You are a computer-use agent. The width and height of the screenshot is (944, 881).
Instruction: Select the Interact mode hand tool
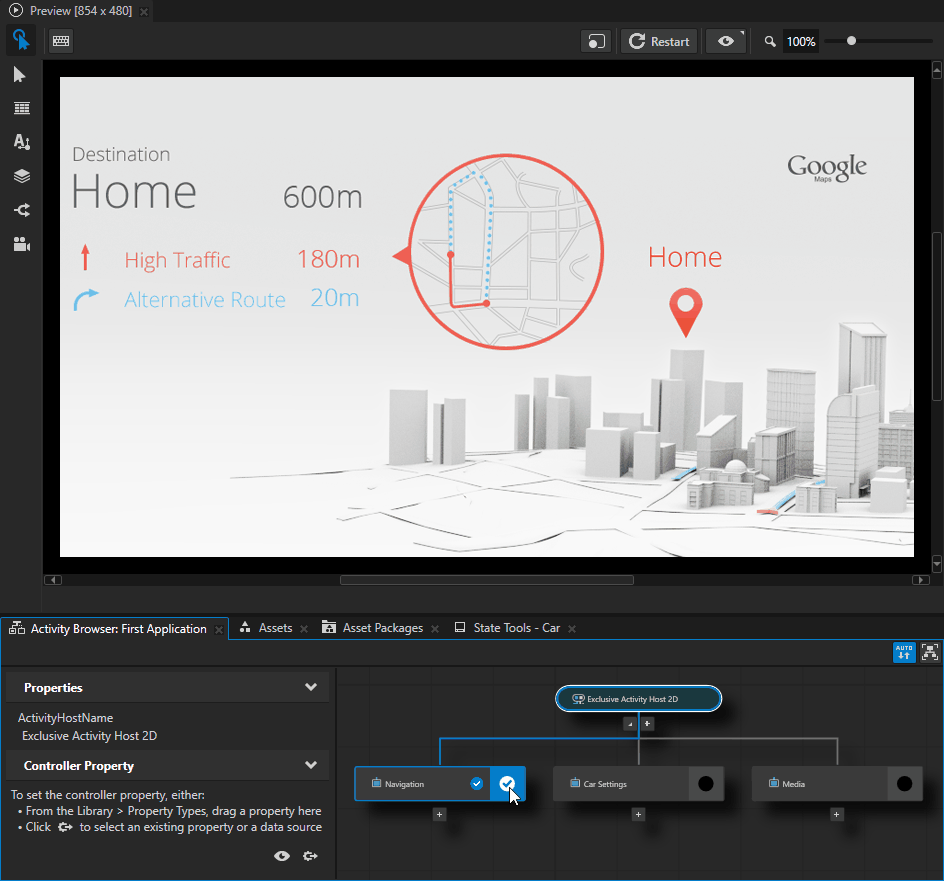pos(20,41)
